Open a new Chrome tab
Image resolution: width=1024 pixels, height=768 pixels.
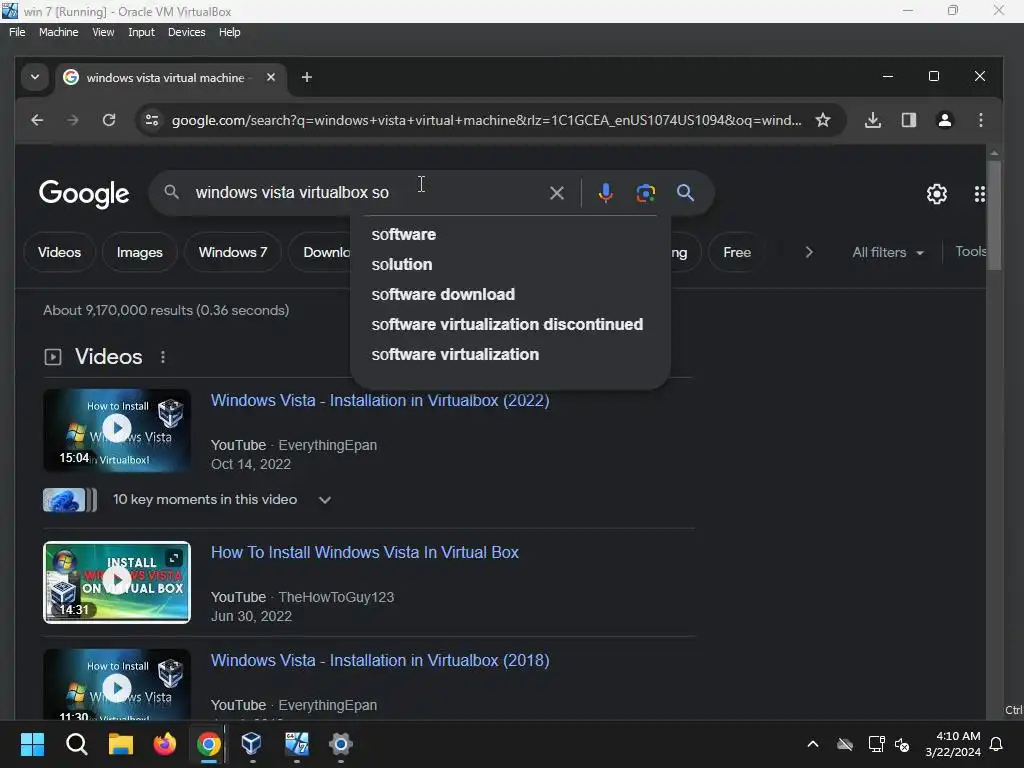click(307, 77)
